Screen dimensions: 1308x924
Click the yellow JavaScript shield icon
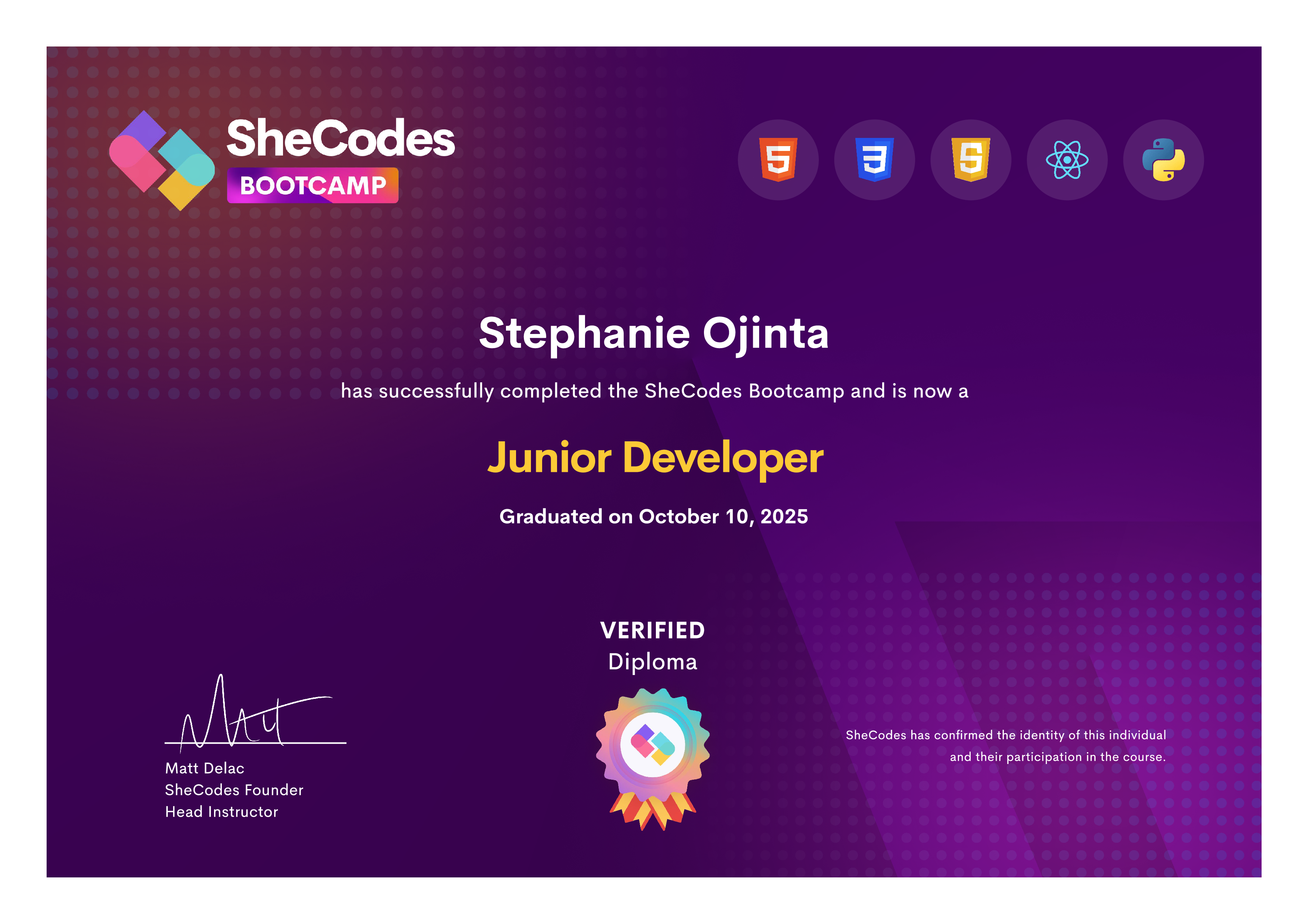click(x=971, y=160)
